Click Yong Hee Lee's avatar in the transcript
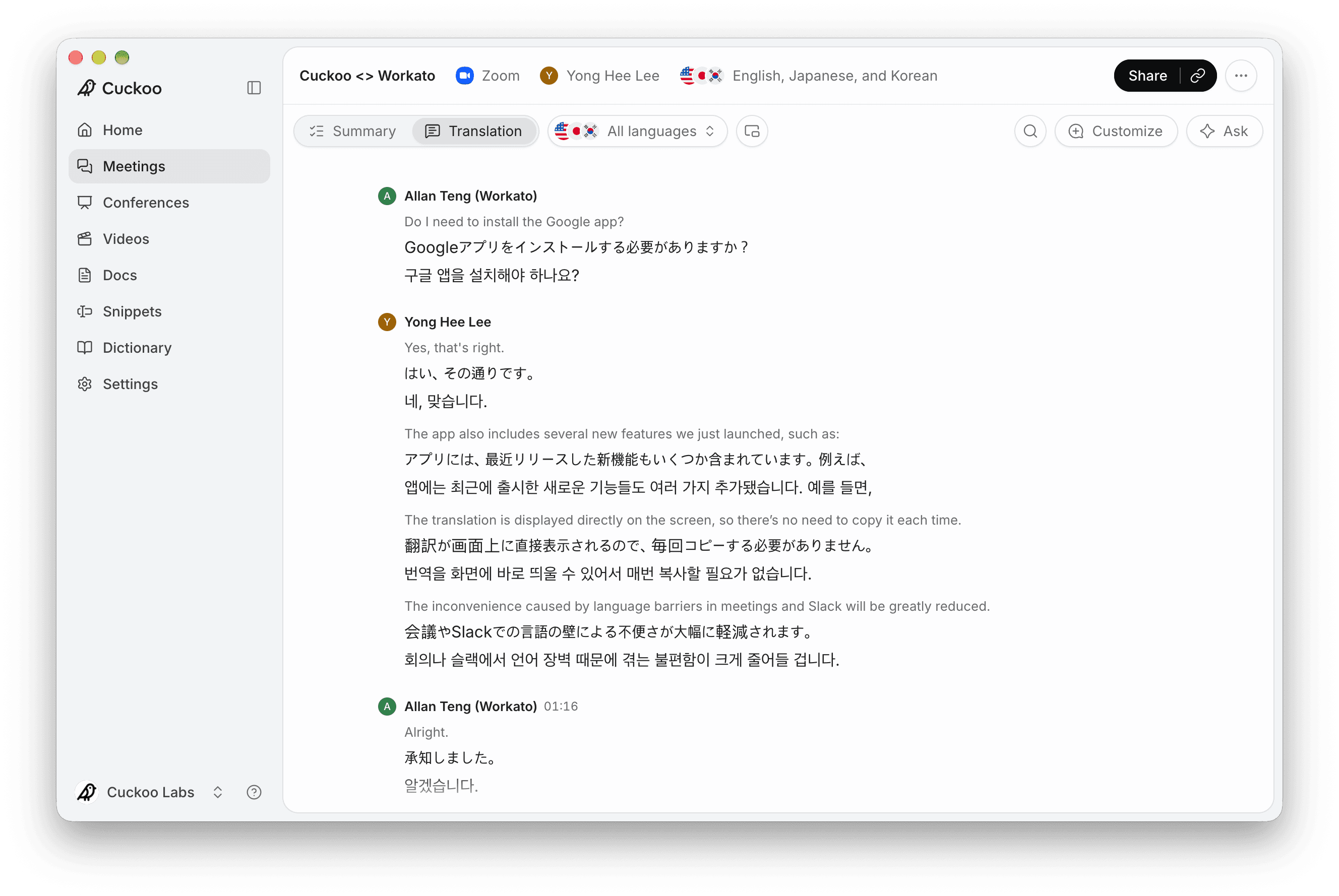Viewport: 1339px width, 896px height. click(387, 322)
